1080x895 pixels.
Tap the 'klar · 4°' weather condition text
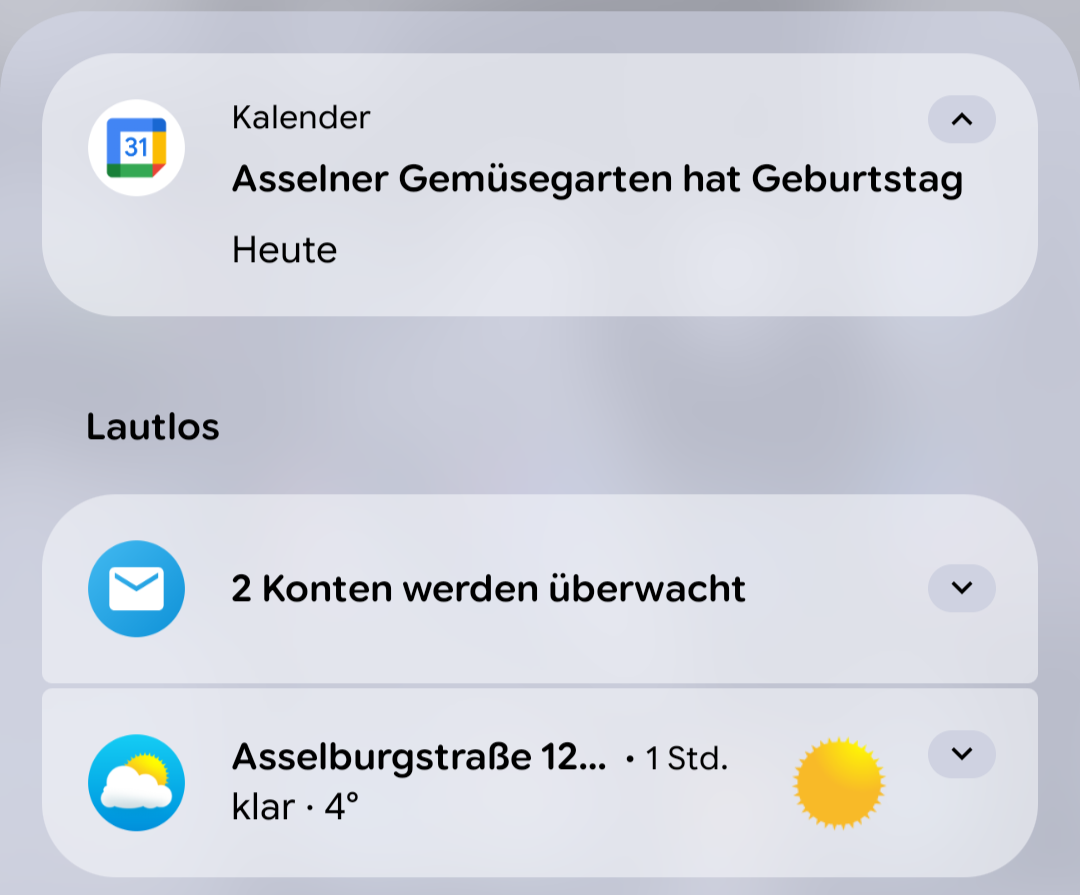[x=294, y=806]
